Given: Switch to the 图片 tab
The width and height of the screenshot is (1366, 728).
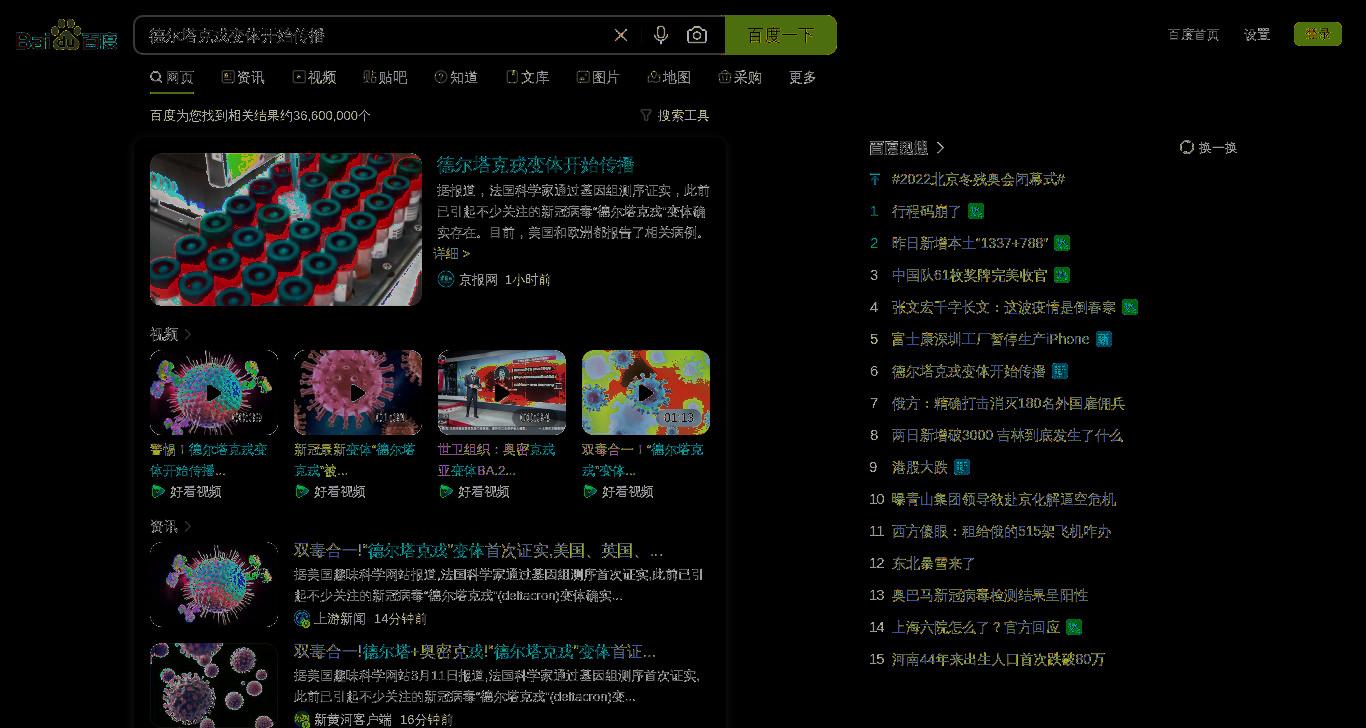Looking at the screenshot, I should point(598,77).
